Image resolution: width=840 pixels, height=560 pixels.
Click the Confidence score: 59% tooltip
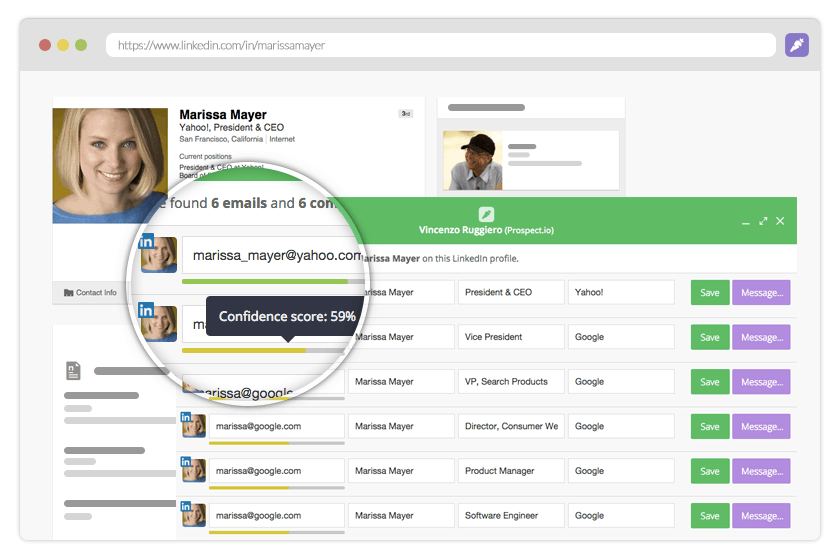coord(287,316)
